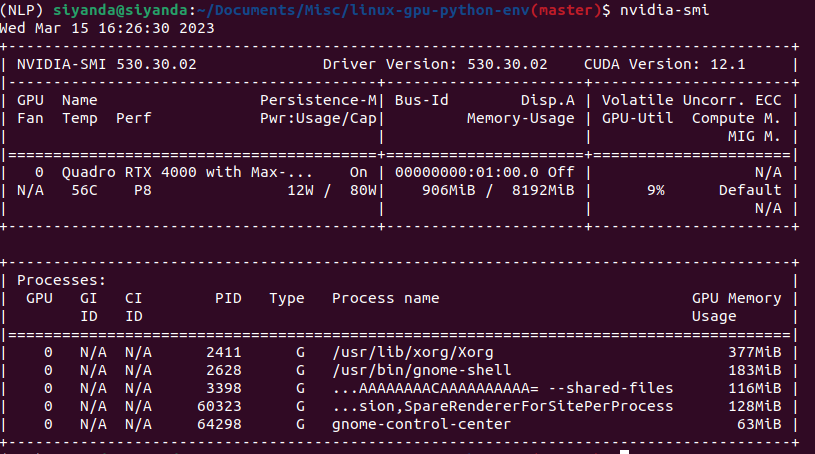
Task: Click the process '/usr/lib/xorg/Xorg'
Action: point(413,353)
